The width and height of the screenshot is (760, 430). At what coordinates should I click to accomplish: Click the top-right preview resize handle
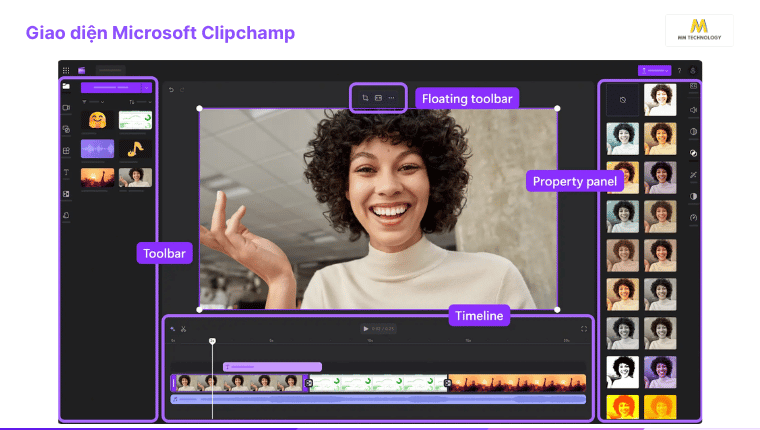[557, 109]
